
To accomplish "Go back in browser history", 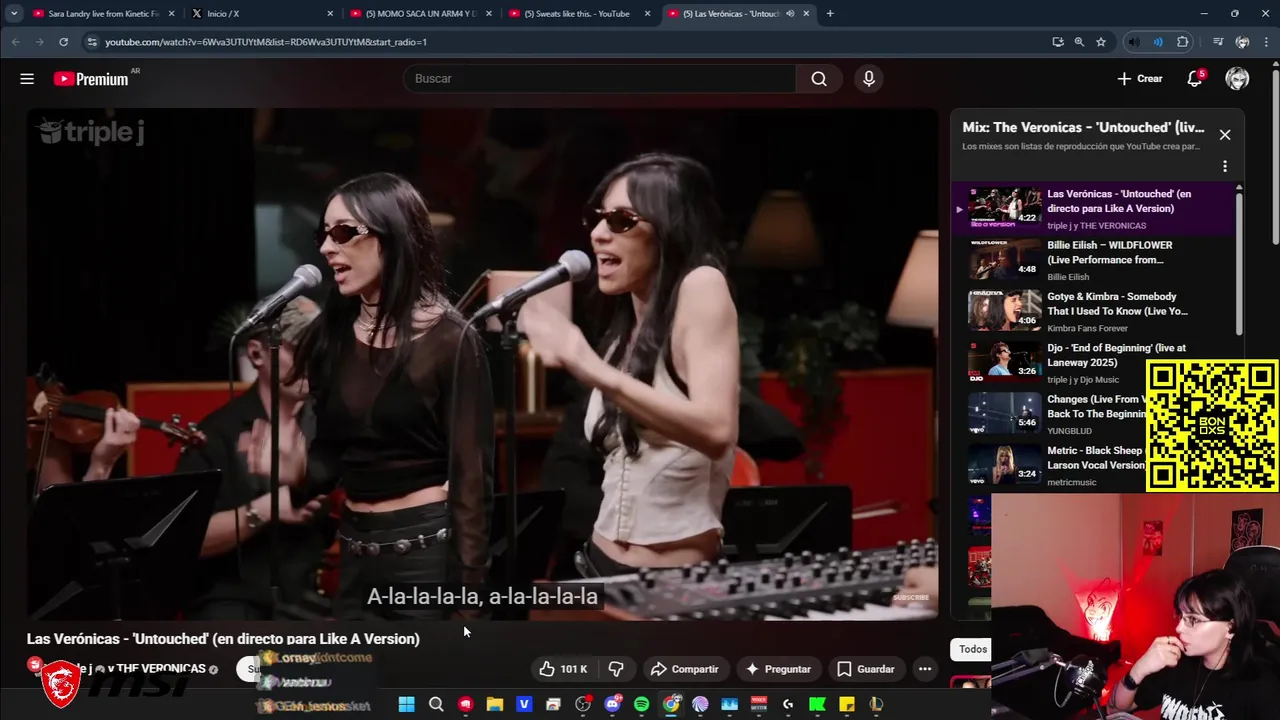I will [15, 42].
